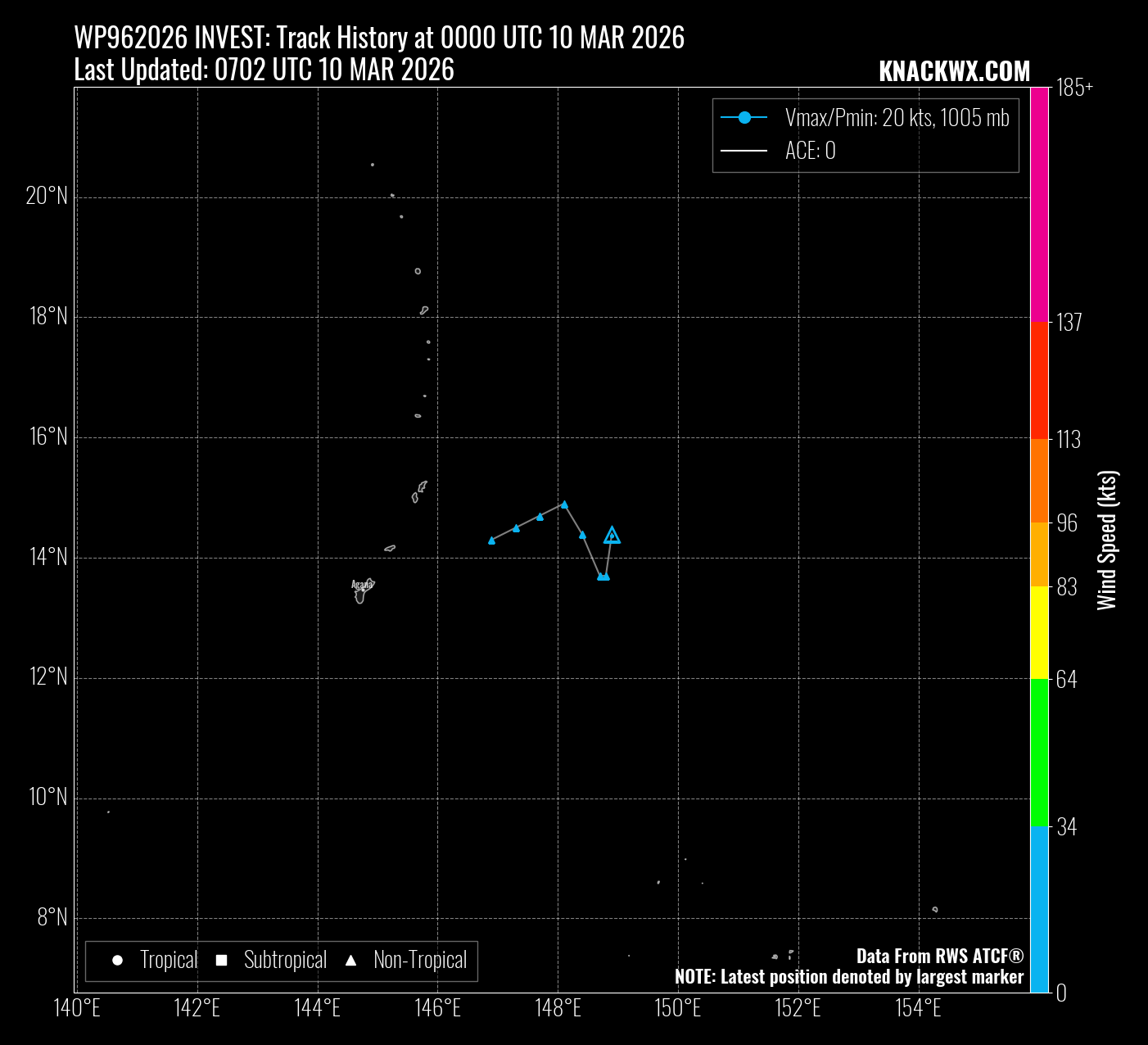1148x1045 pixels.
Task: Select the westernmost track triangle marker
Action: pos(491,541)
